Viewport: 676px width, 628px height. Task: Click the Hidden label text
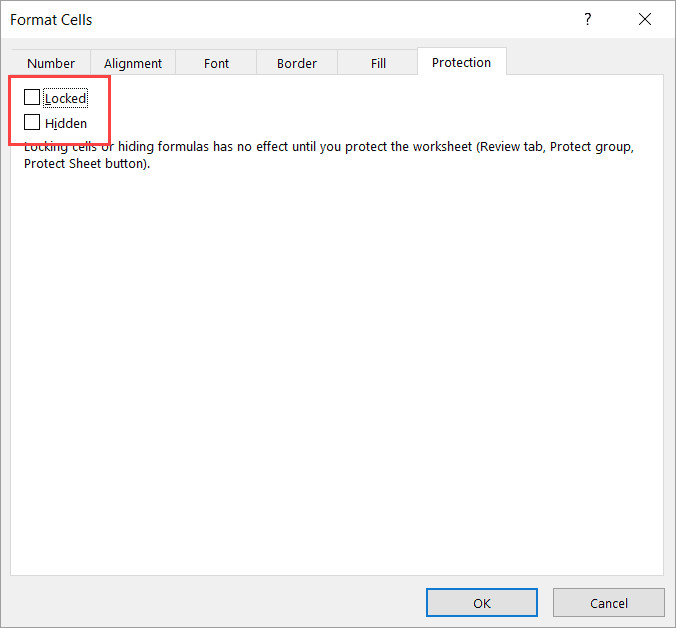66,124
